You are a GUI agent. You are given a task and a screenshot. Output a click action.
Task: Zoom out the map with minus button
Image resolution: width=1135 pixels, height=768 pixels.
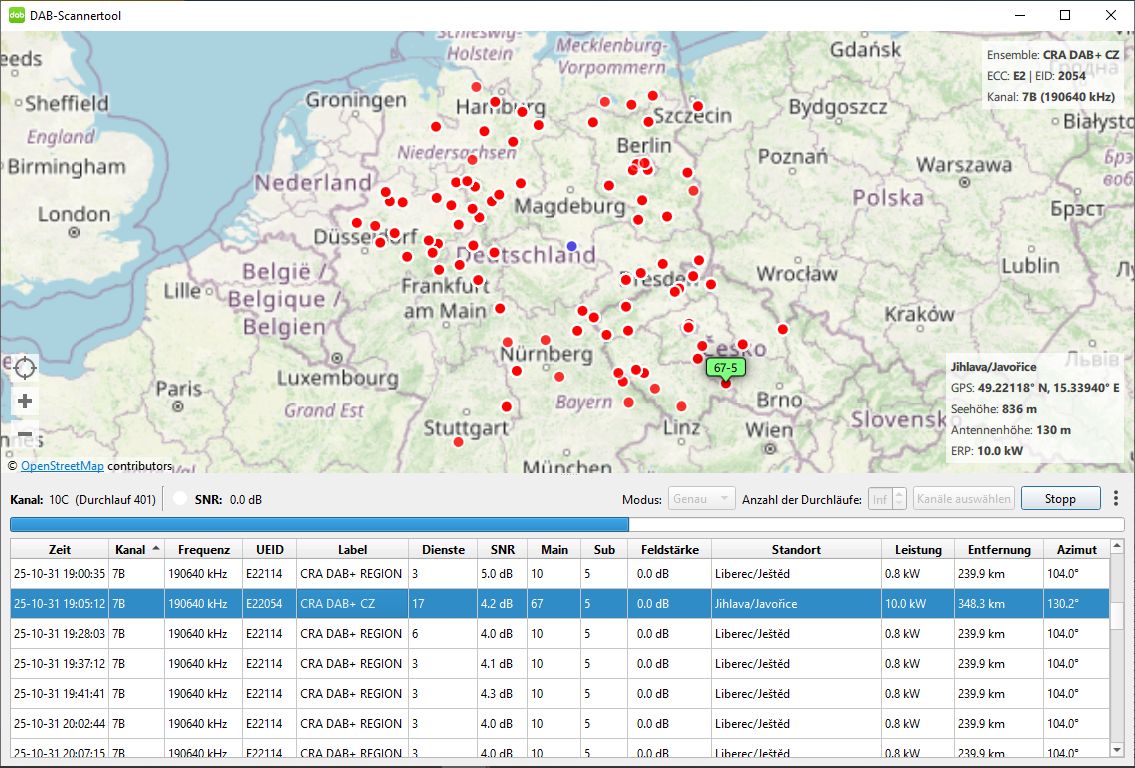[x=25, y=436]
